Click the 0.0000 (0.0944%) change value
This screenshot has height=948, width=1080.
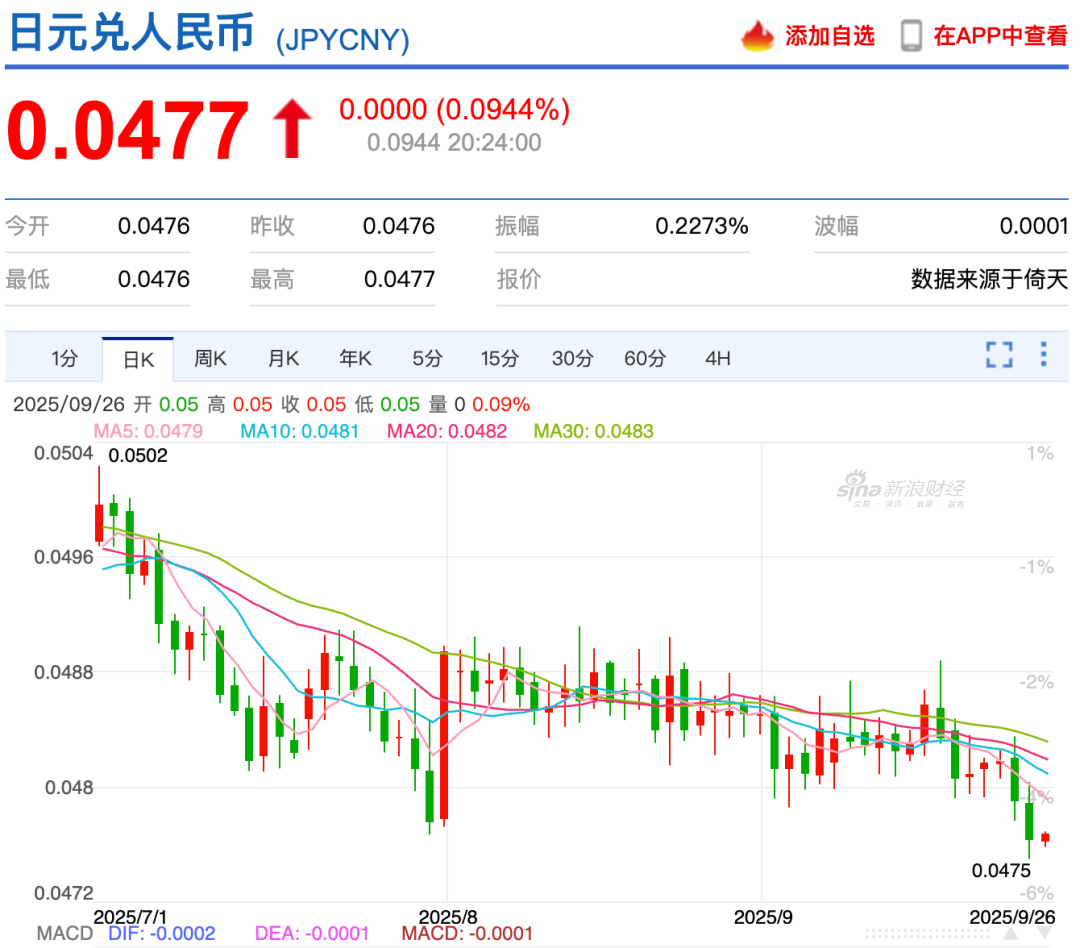click(x=455, y=110)
